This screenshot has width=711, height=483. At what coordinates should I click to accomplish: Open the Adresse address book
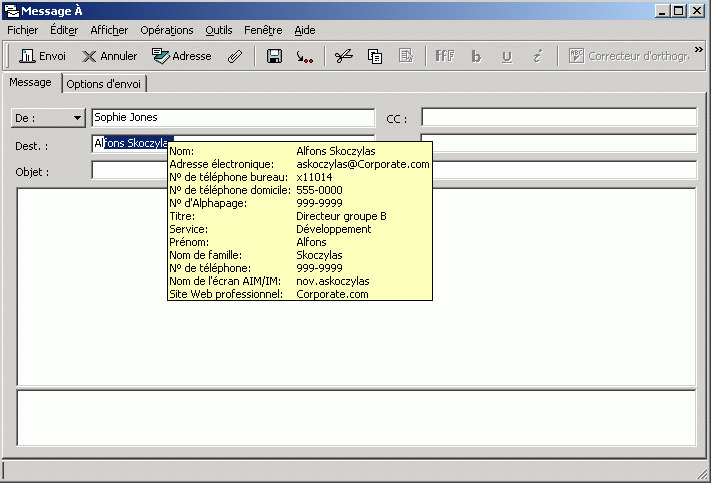click(x=181, y=56)
